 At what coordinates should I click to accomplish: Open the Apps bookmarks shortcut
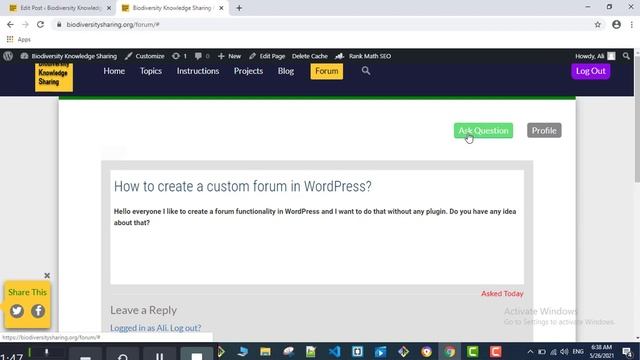[18, 40]
